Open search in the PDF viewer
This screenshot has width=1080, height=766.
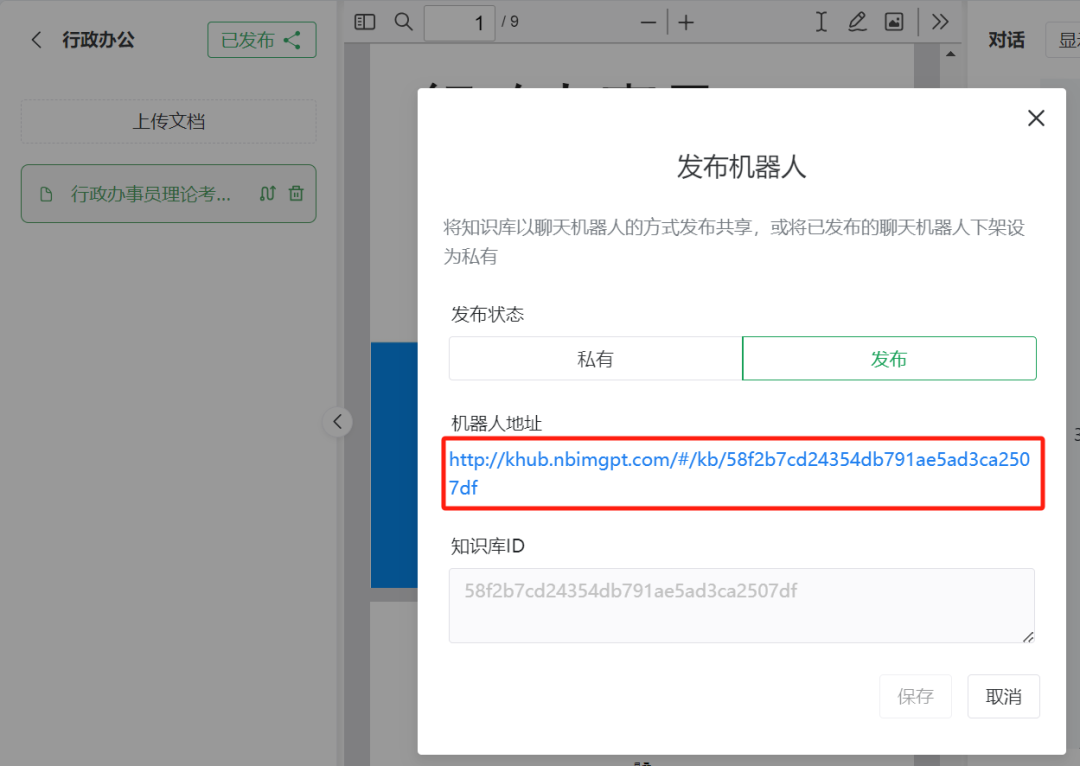click(x=404, y=22)
